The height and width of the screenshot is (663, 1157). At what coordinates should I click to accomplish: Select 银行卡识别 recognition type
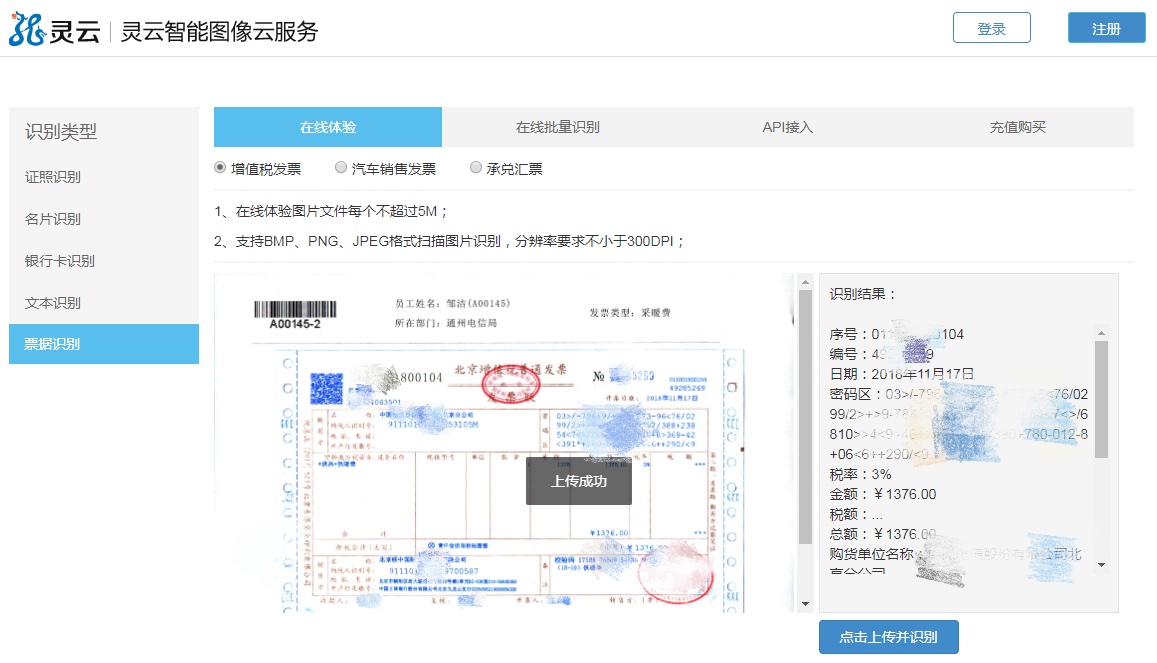(60, 261)
